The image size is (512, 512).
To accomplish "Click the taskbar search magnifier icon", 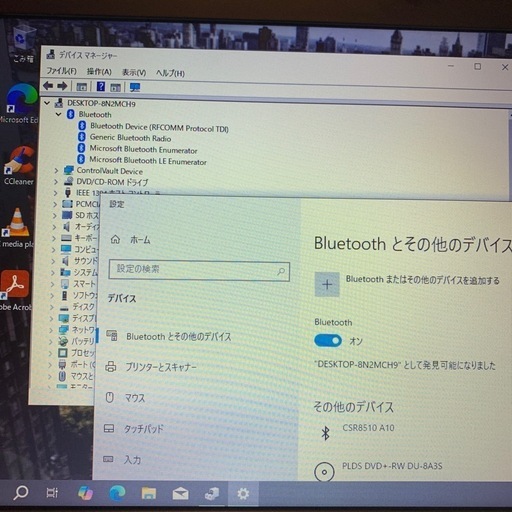I will [x=21, y=493].
